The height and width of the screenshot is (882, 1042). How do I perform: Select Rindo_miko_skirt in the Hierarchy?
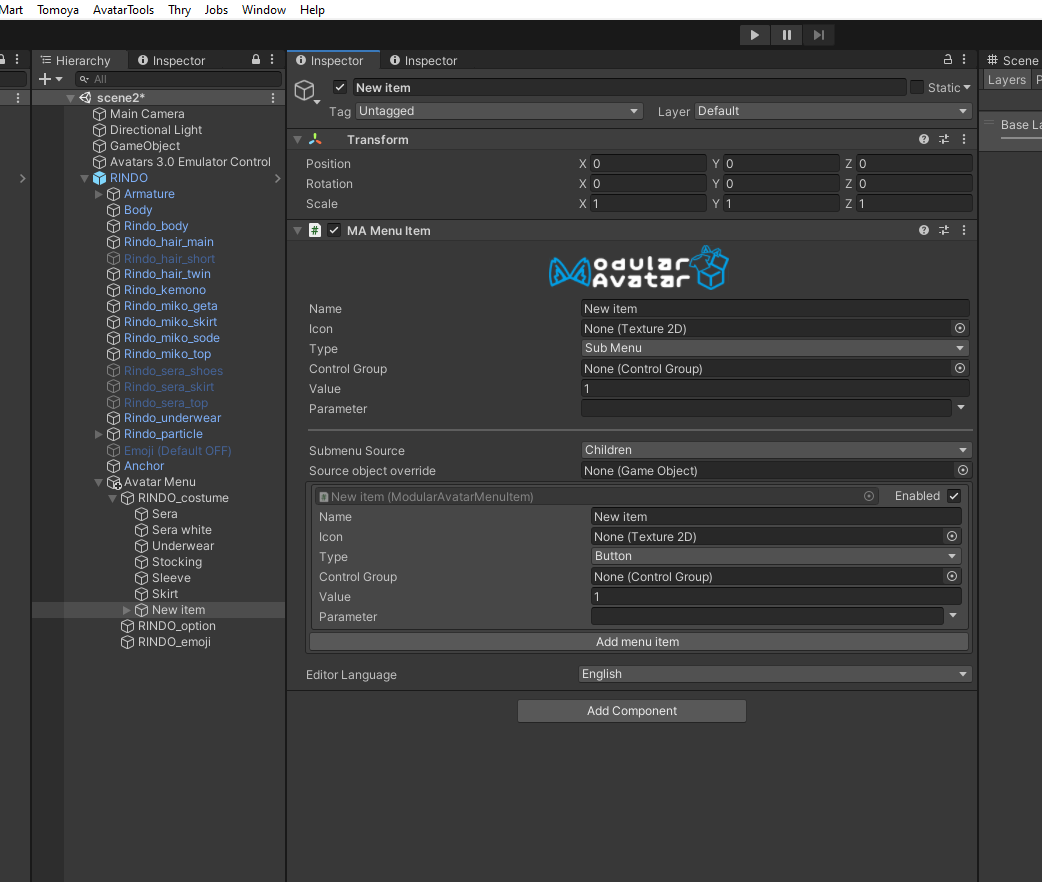[170, 322]
